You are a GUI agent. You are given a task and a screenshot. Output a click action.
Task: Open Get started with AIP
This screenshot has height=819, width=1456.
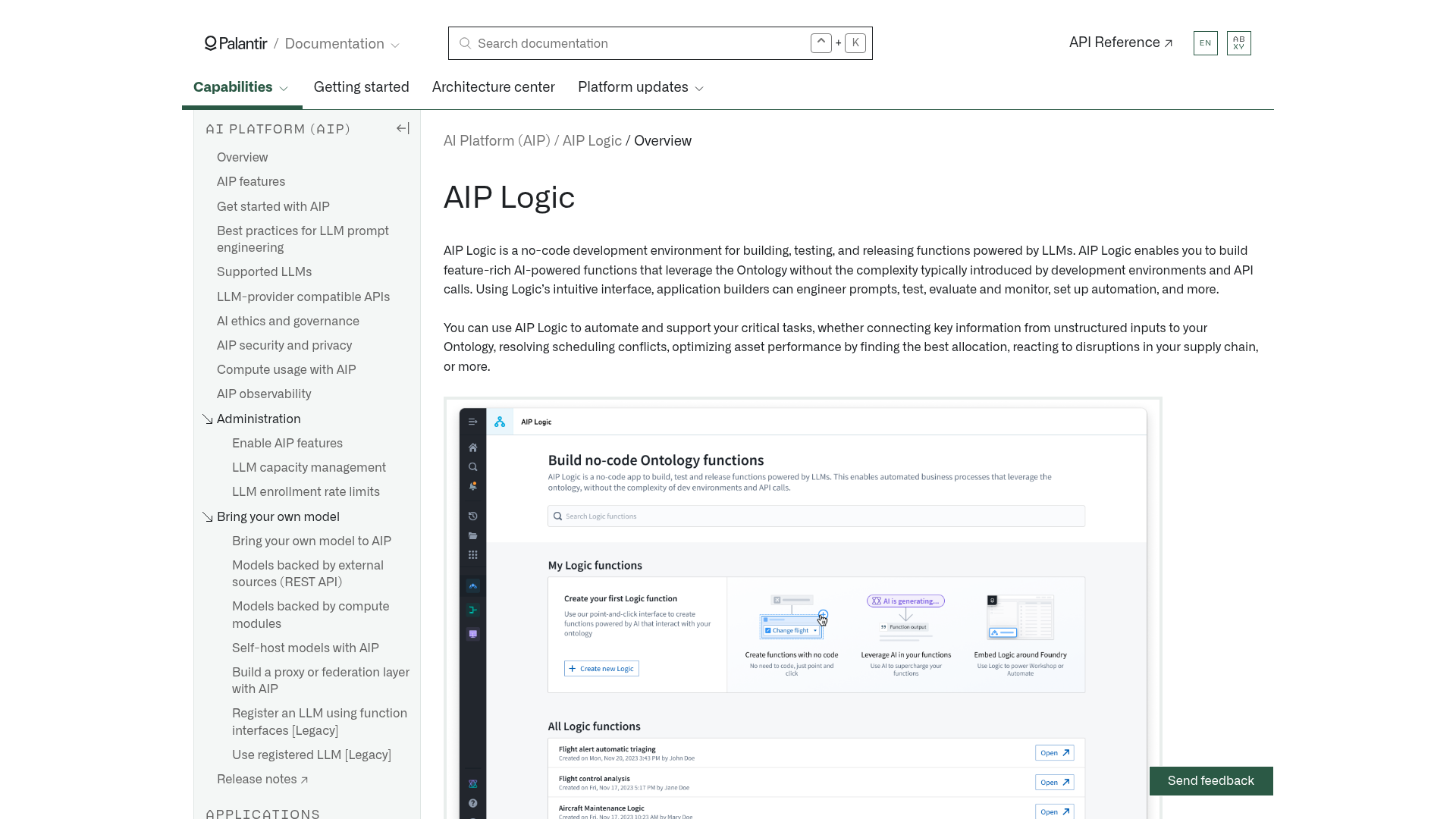coord(273,206)
